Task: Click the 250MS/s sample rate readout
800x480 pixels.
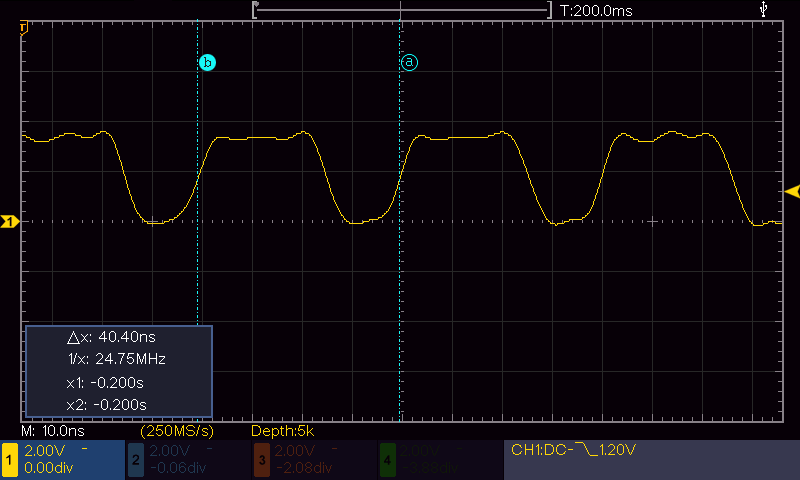Action: pos(177,431)
